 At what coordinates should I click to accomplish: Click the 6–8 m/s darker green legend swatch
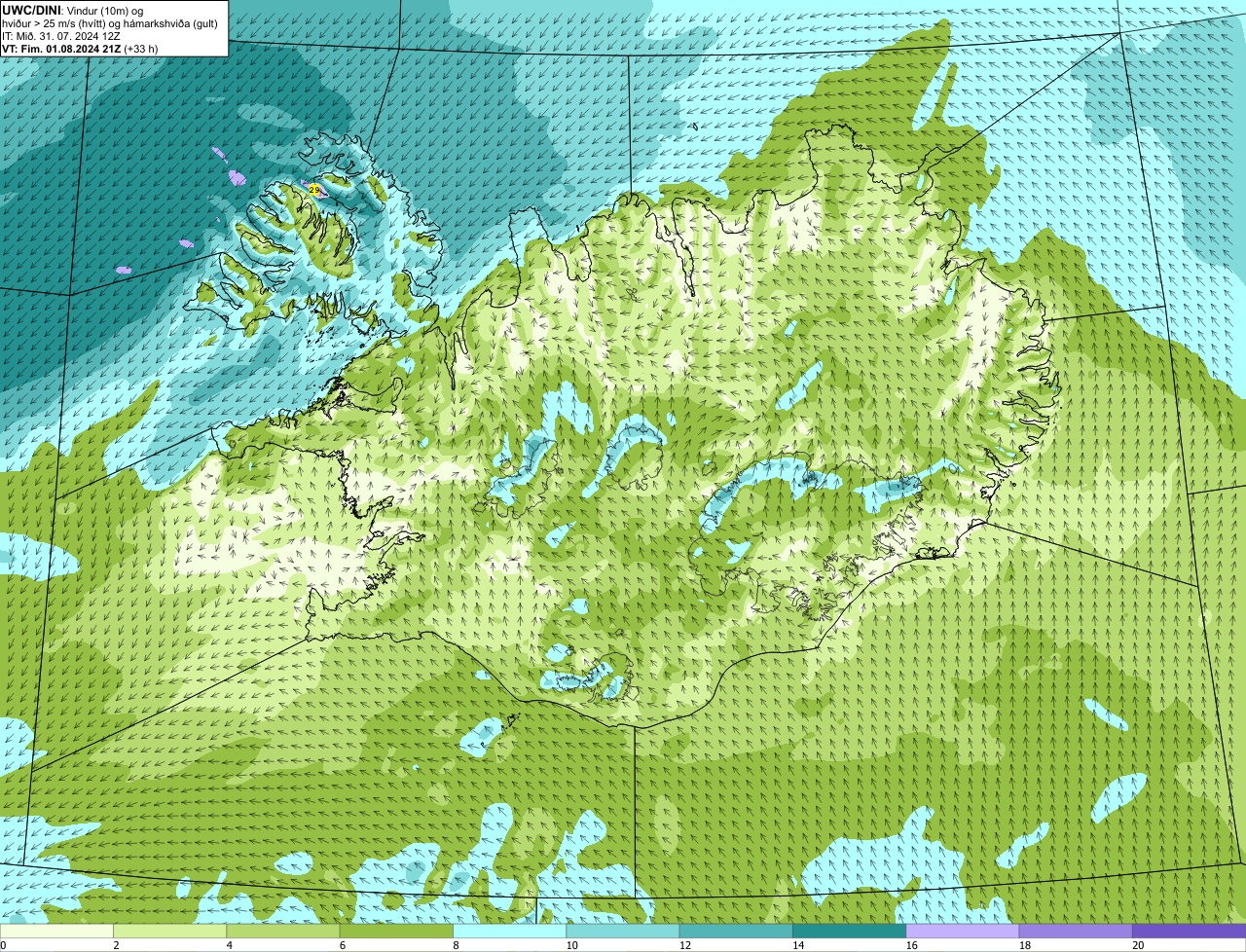396,931
